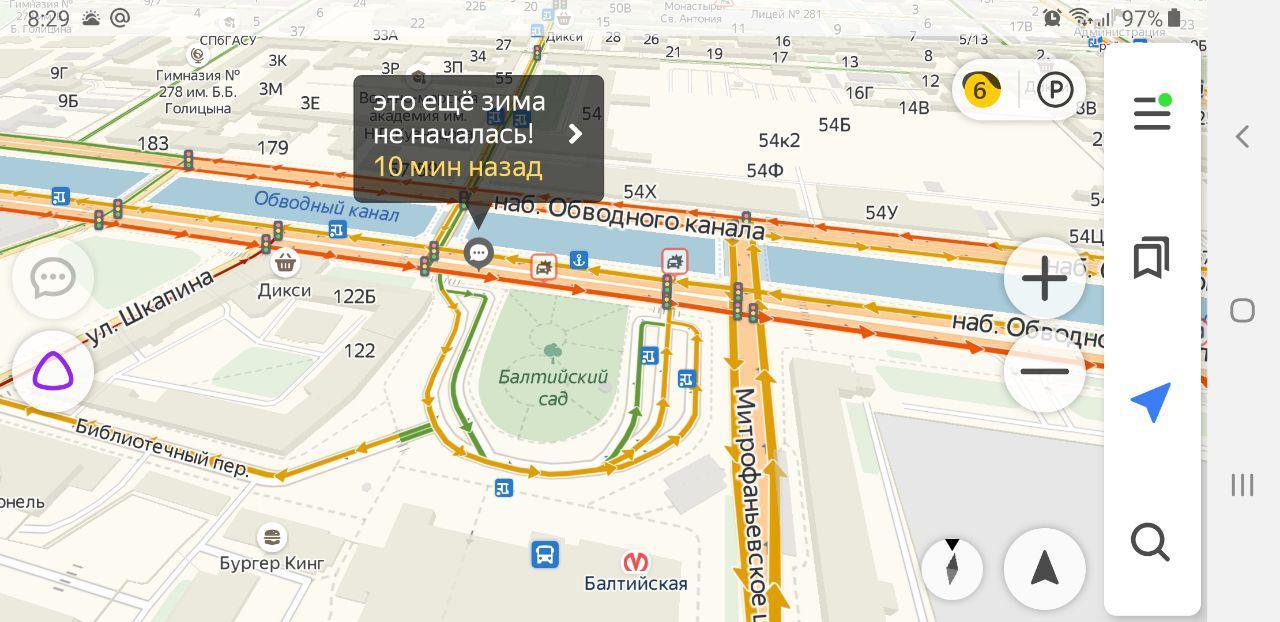
Task: Tap the Бургер Кинг place marker
Action: coord(271,537)
